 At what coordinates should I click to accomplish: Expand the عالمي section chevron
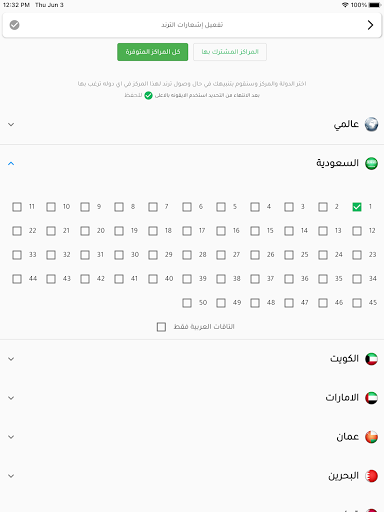coord(11,125)
